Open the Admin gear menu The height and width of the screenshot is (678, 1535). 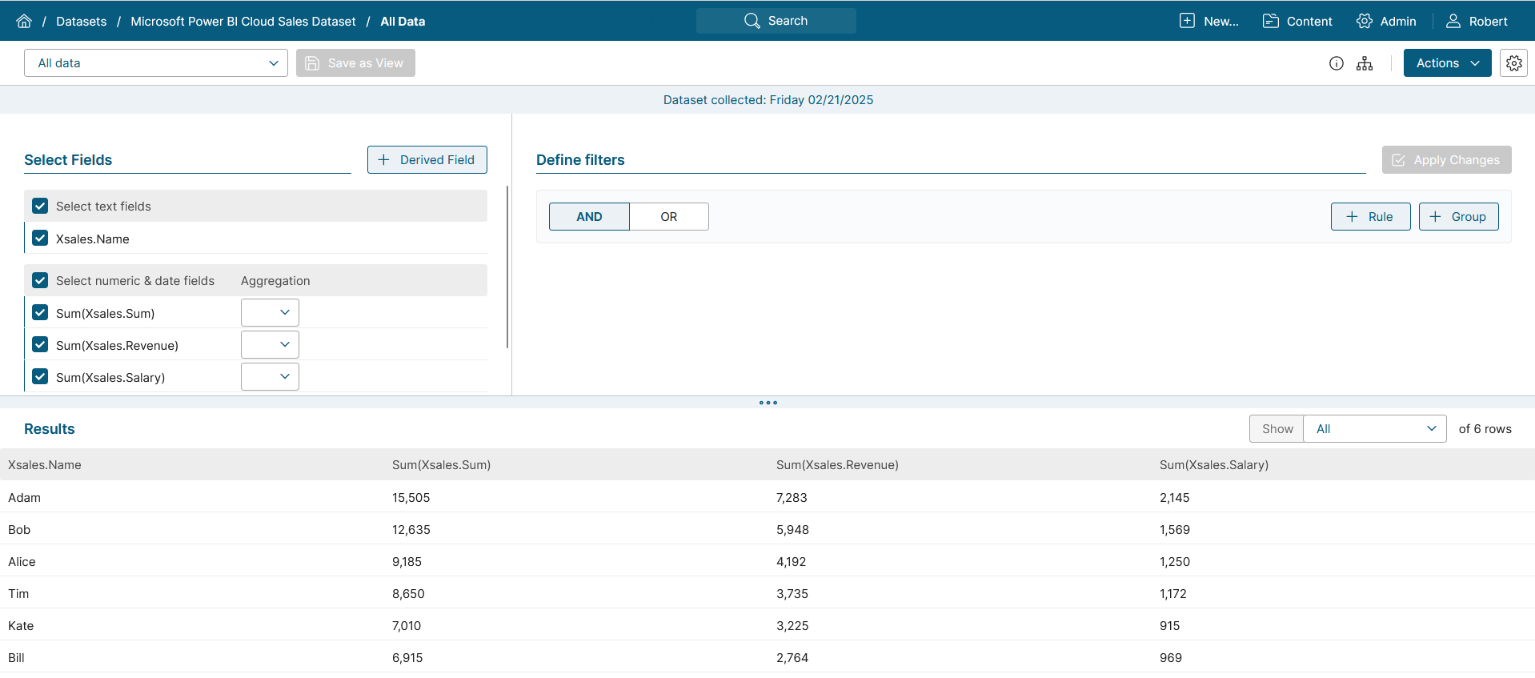coord(1386,21)
